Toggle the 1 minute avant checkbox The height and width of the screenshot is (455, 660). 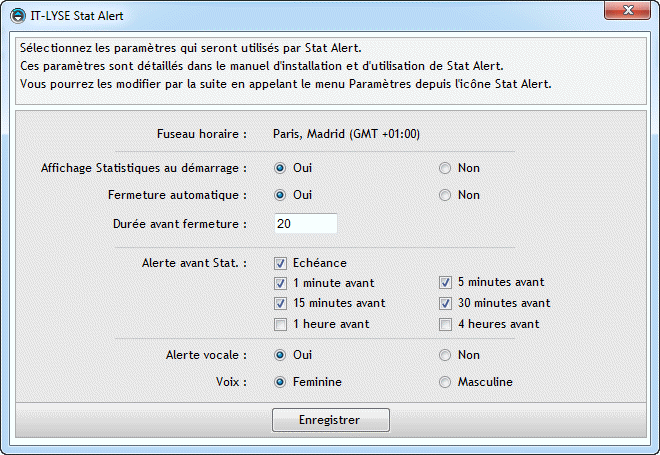coord(280,283)
